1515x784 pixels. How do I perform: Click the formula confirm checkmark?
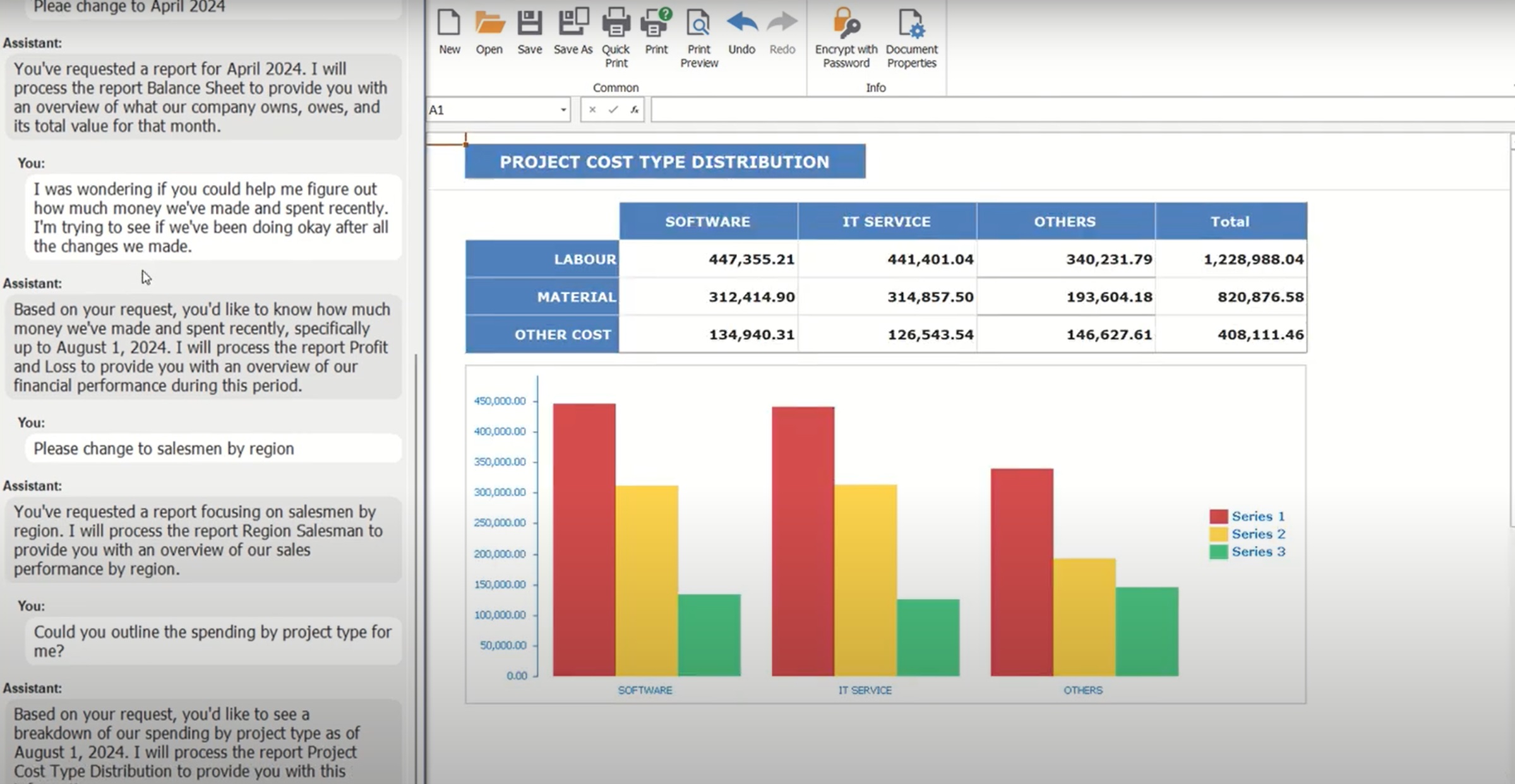pyautogui.click(x=611, y=109)
